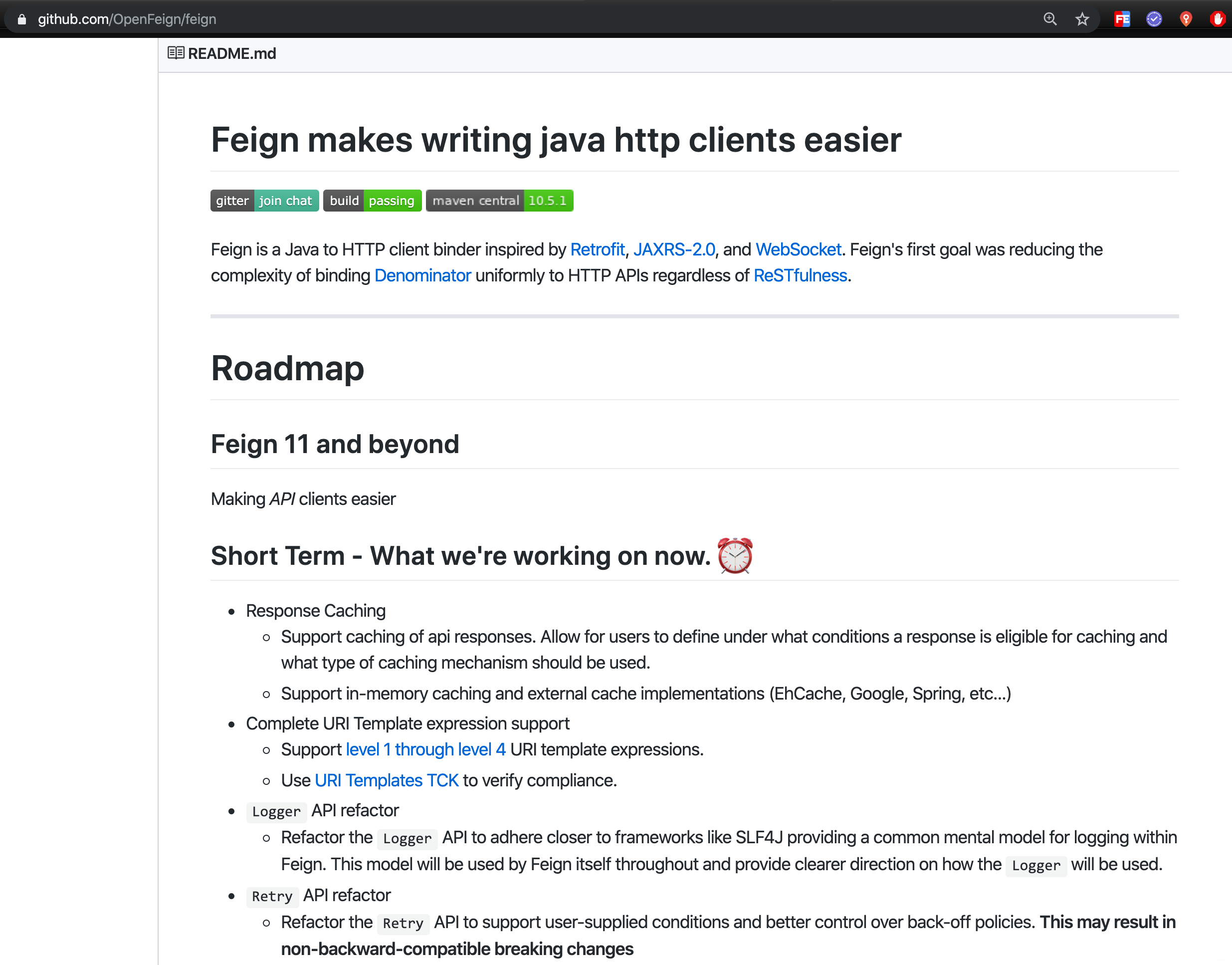Open the Denominator link
This screenshot has width=1232, height=965.
pyautogui.click(x=423, y=275)
